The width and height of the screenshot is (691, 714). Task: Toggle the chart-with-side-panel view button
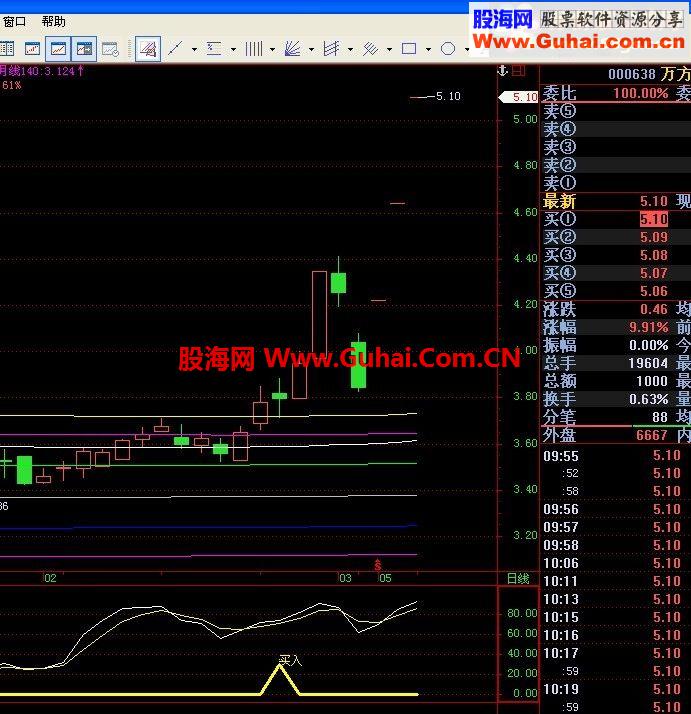coord(84,48)
